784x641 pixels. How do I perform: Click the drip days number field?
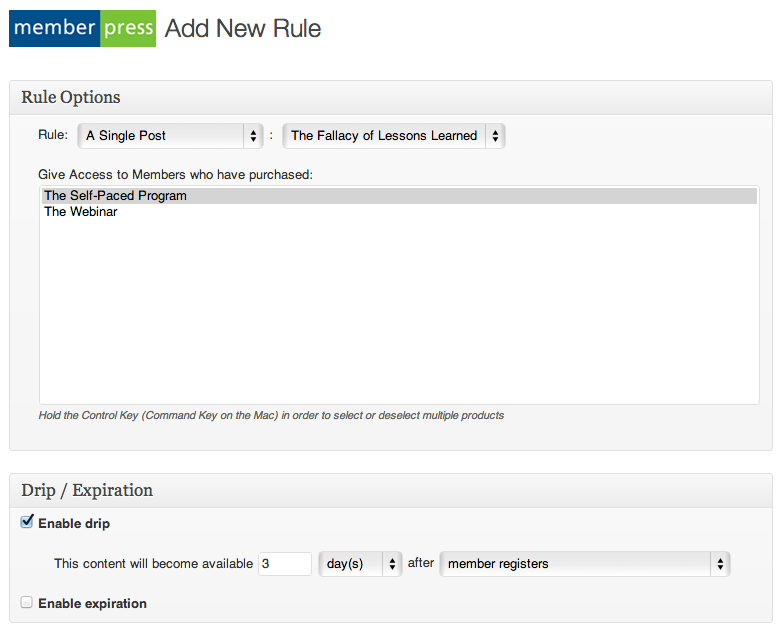[285, 564]
